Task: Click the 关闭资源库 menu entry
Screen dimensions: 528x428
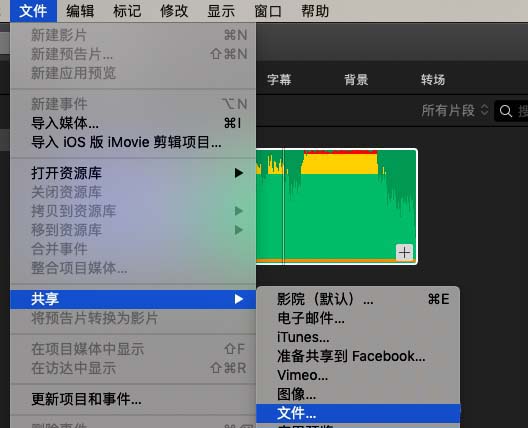Action: [x=133, y=192]
